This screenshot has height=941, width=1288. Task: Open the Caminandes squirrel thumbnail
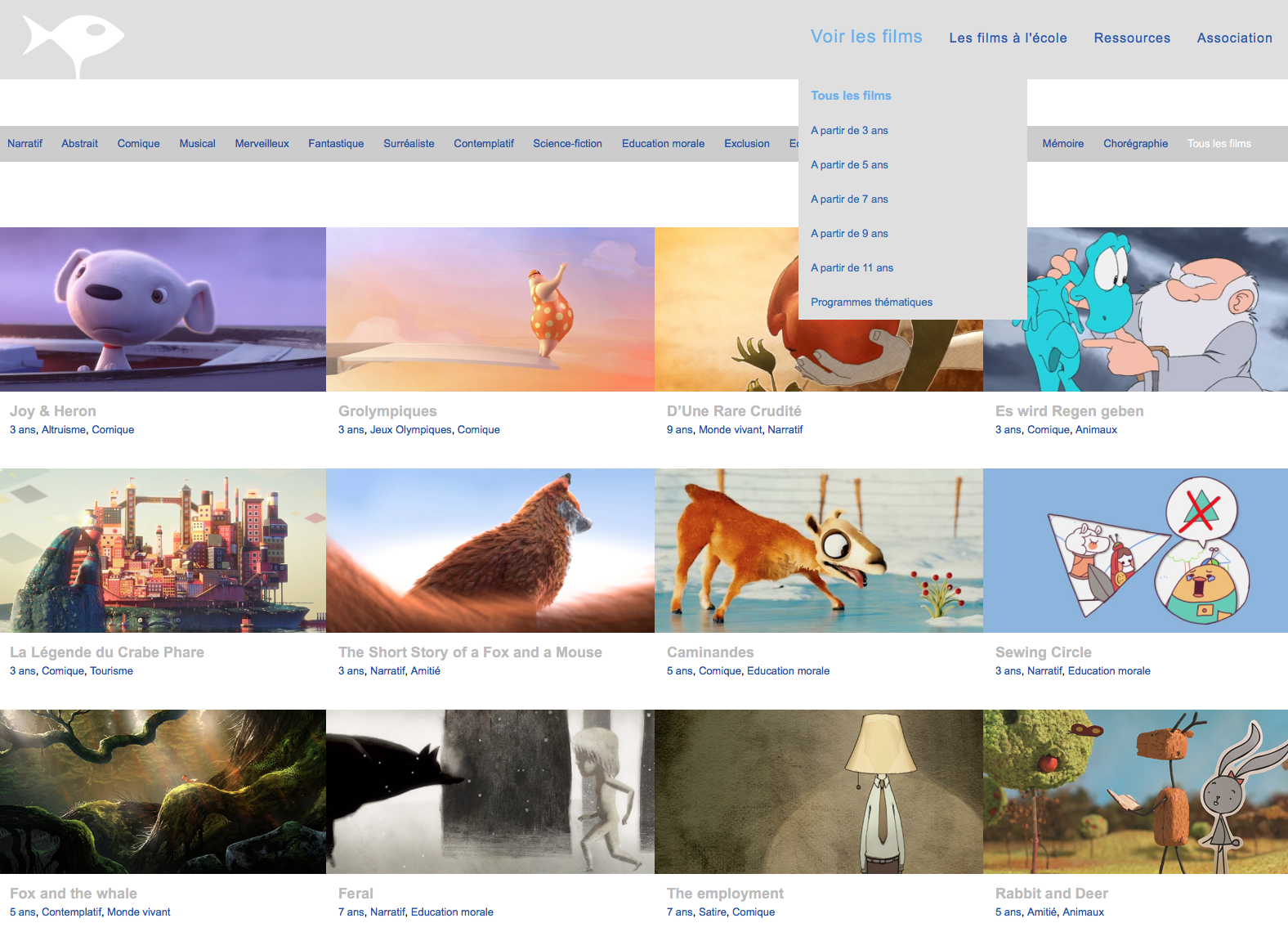point(818,550)
